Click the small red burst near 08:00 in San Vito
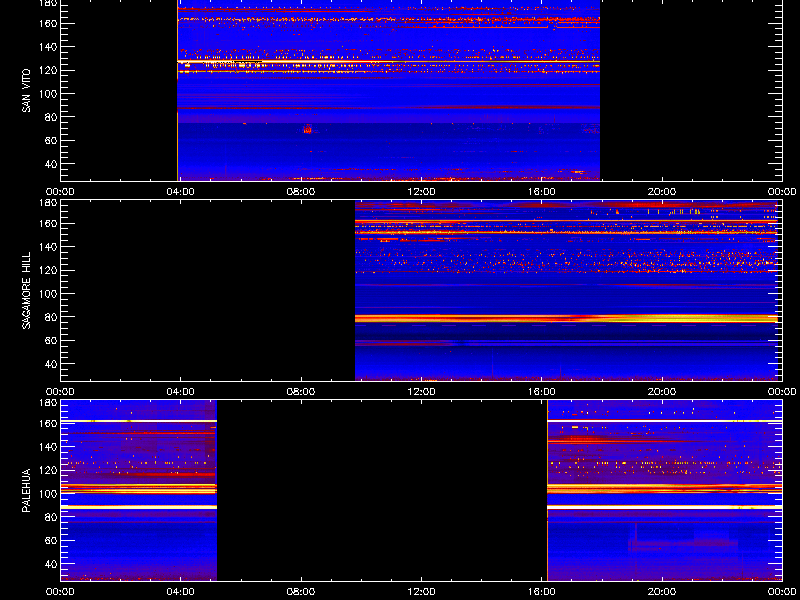The image size is (800, 600). pyautogui.click(x=307, y=130)
